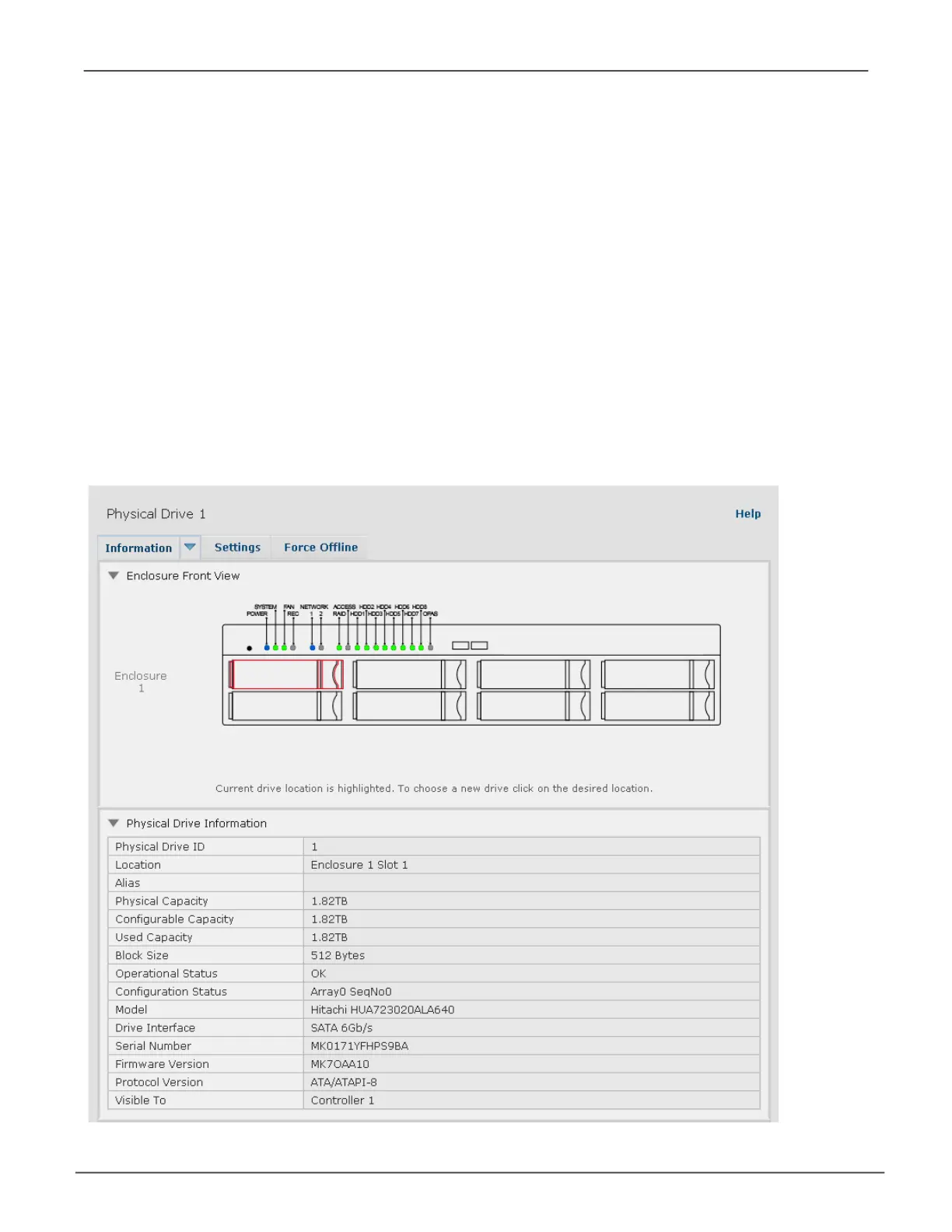
Task: Switch to the Settings tab
Action: 237,548
